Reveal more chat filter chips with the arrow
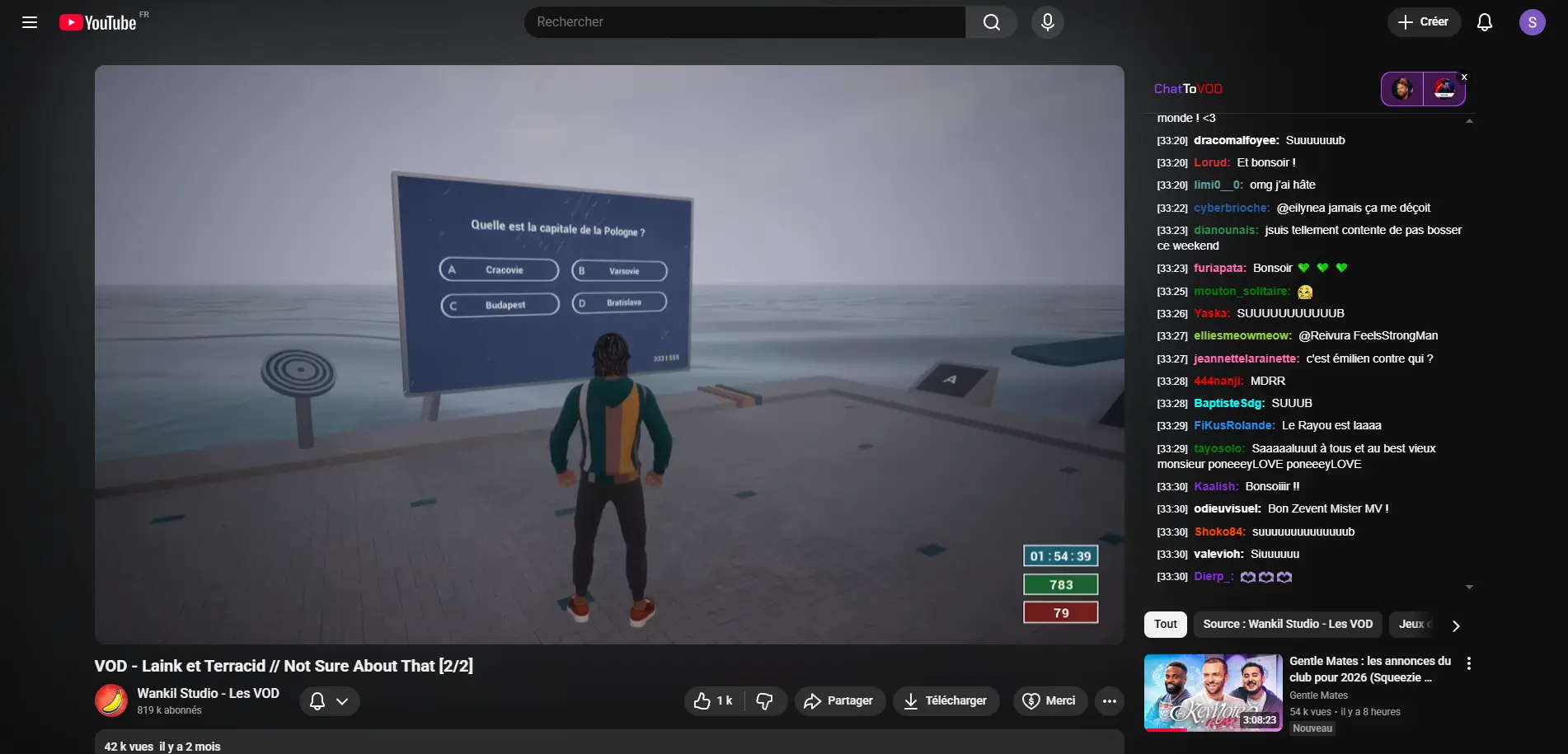This screenshot has width=1568, height=754. point(1456,626)
